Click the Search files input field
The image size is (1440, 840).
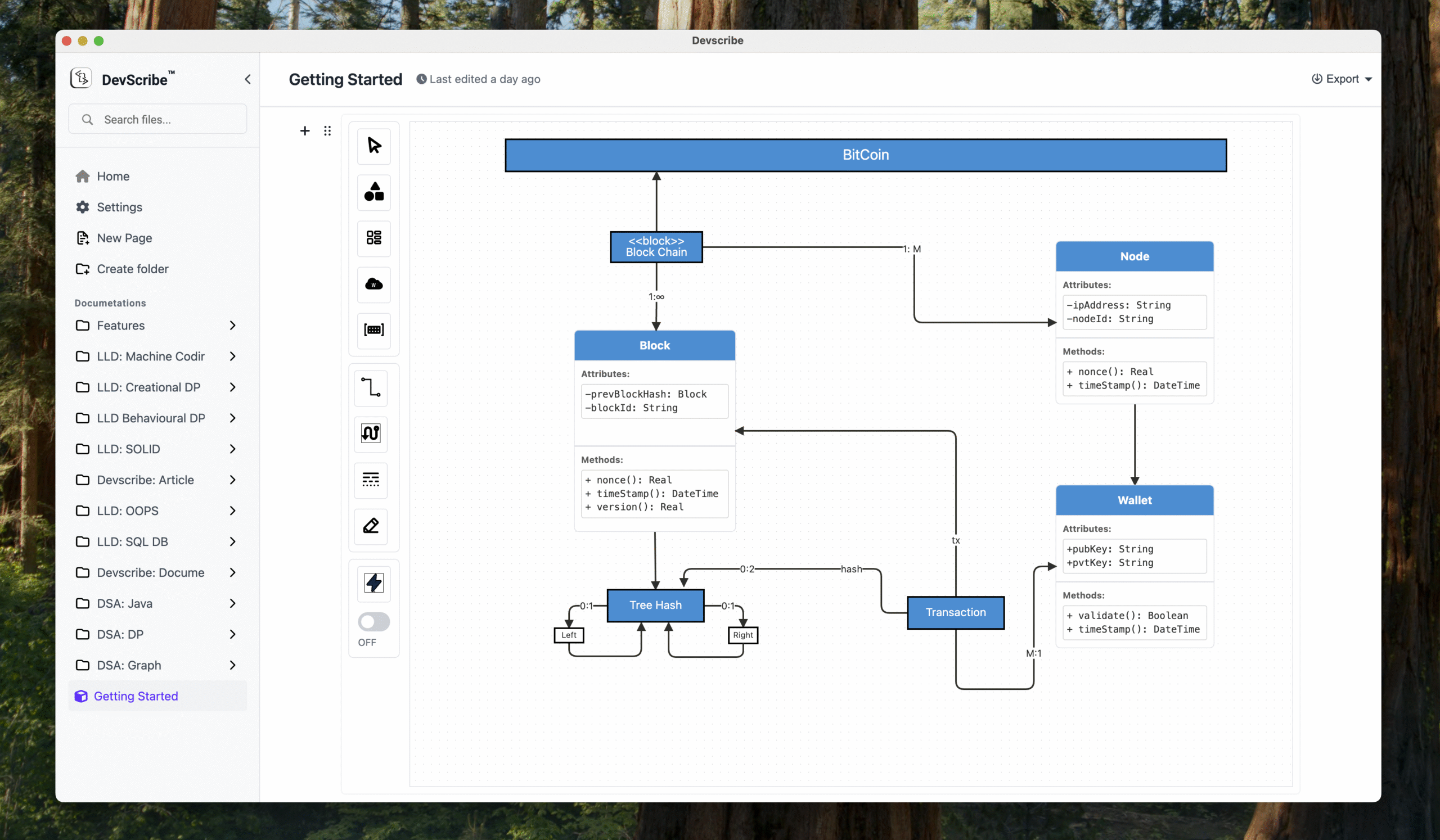157,119
